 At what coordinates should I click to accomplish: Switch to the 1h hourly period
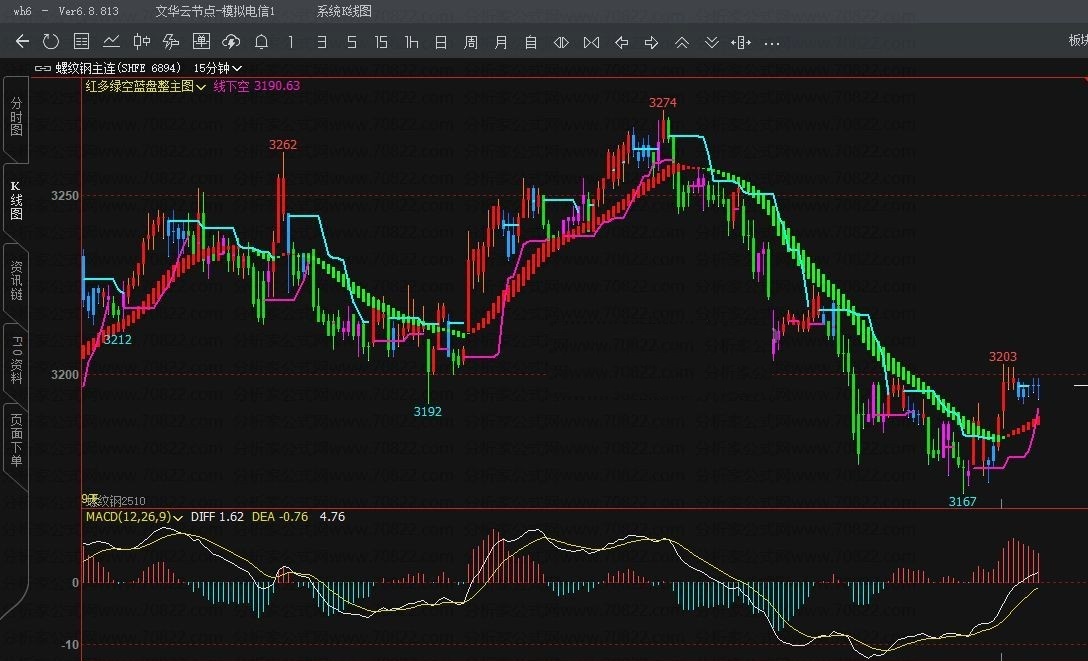pyautogui.click(x=411, y=42)
